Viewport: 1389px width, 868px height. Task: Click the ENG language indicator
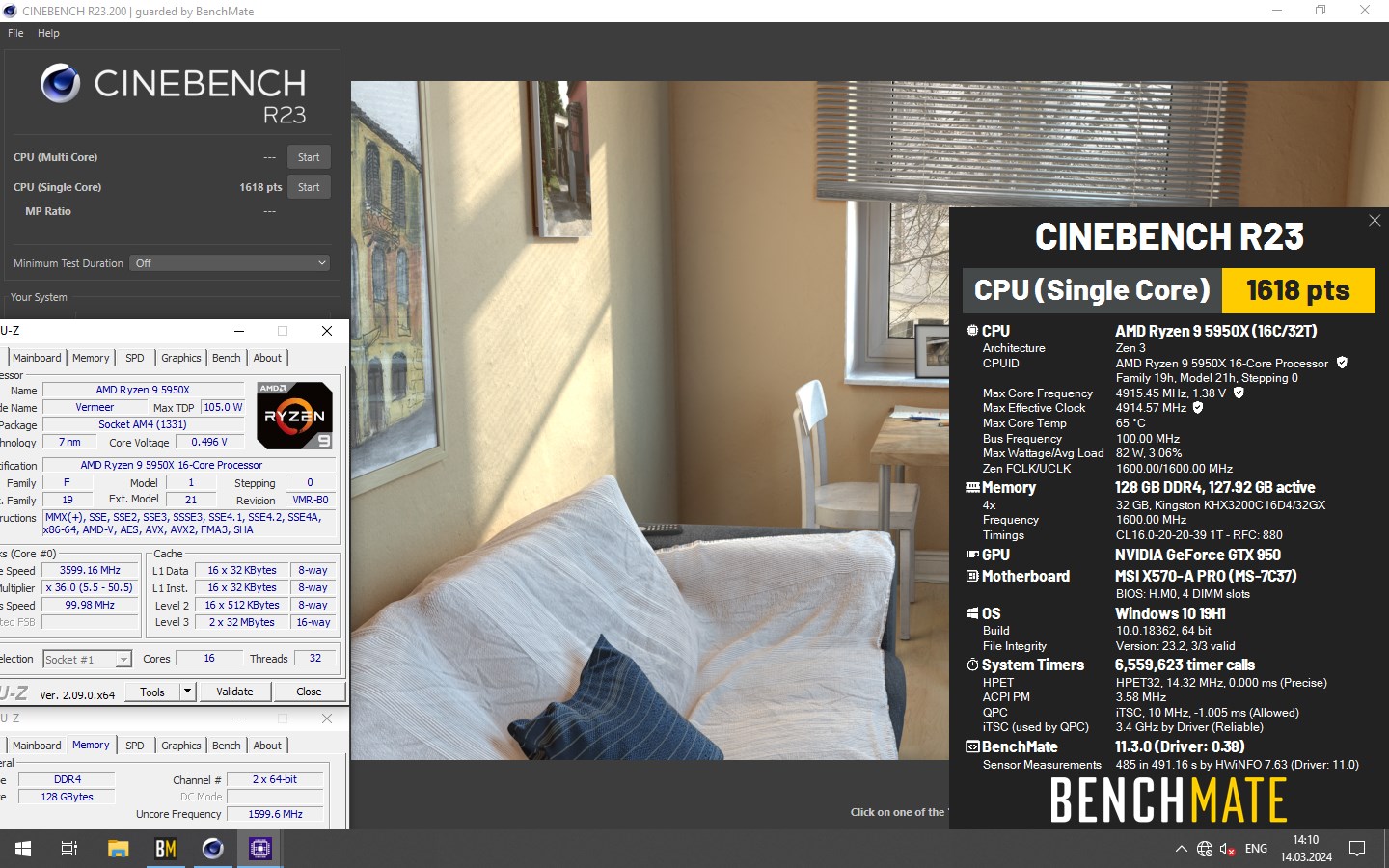coord(1256,849)
